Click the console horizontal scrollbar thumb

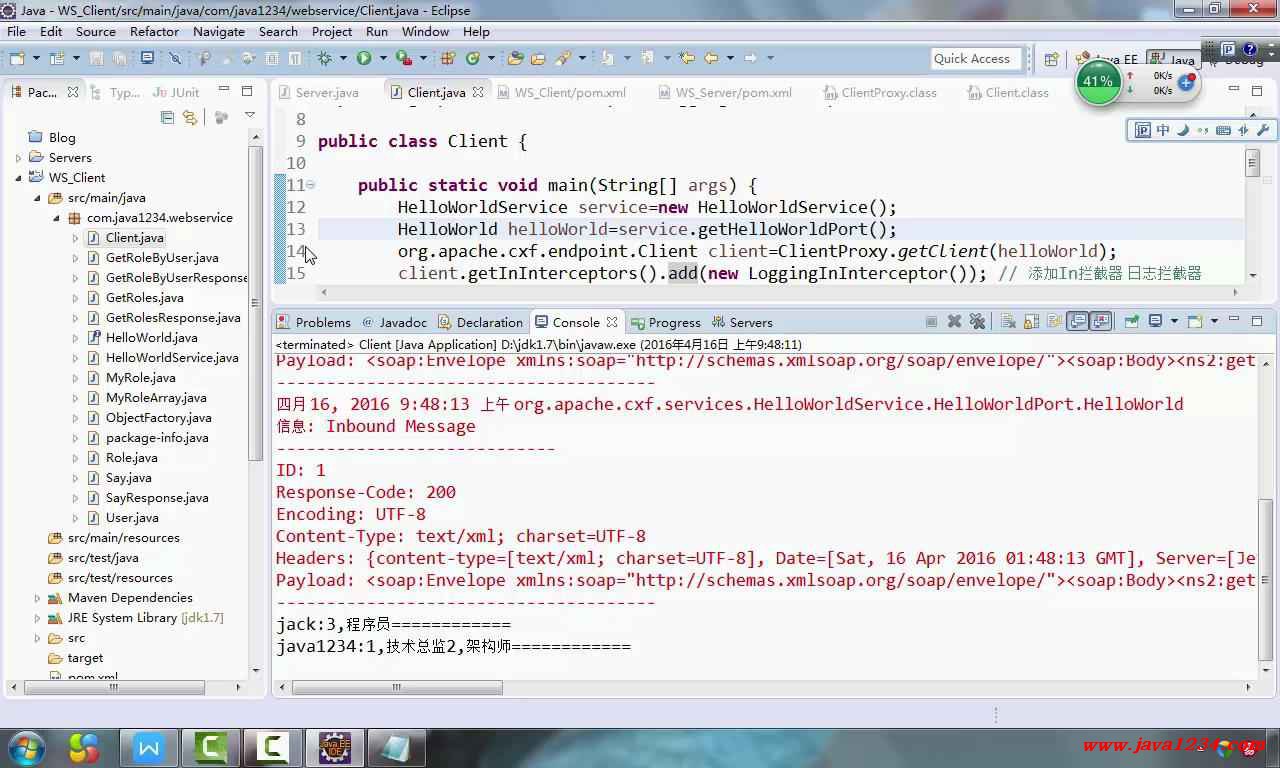(x=397, y=687)
